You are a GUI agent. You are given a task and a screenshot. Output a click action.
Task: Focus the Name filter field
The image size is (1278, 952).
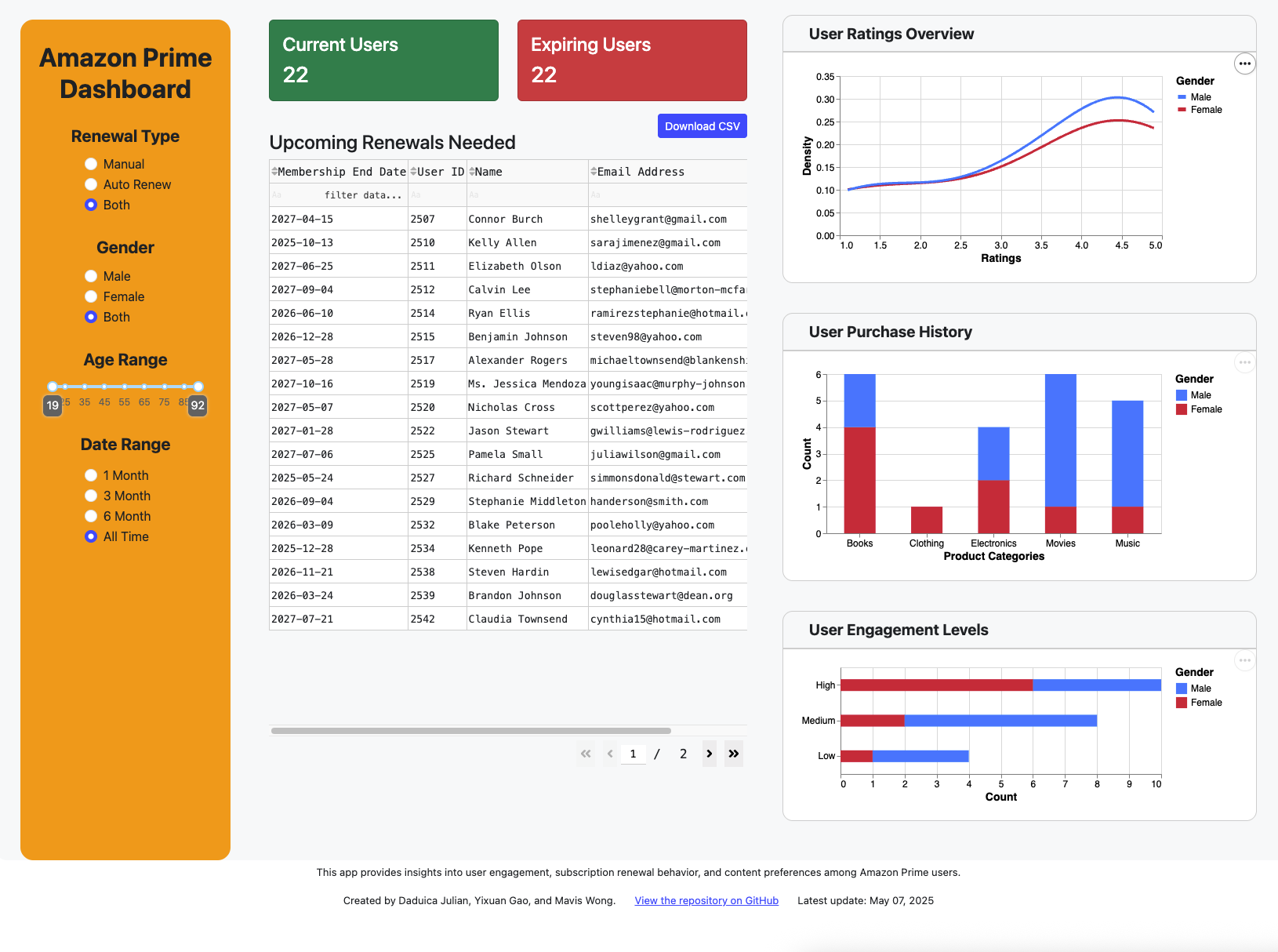click(x=527, y=195)
